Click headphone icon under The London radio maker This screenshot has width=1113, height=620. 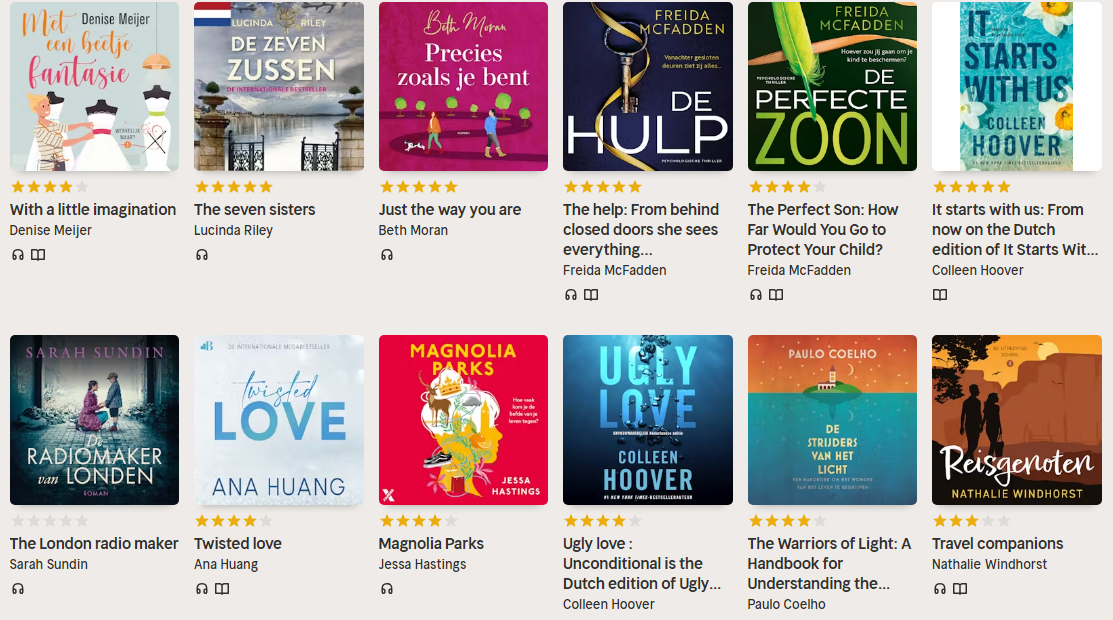18,589
